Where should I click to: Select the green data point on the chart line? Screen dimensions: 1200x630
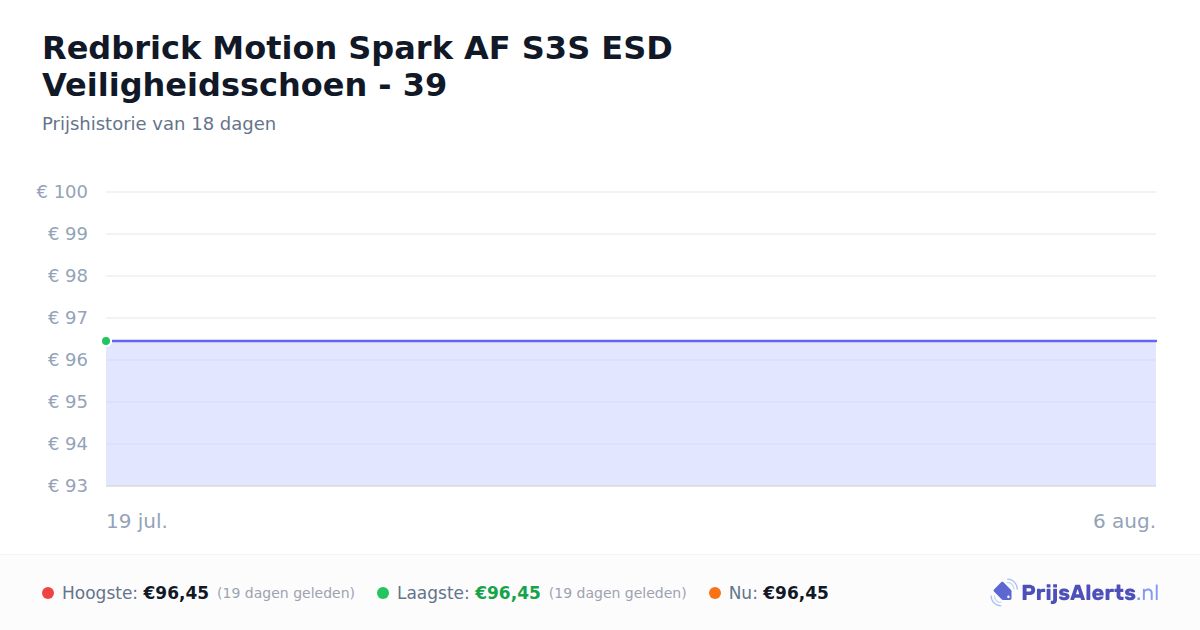[106, 341]
